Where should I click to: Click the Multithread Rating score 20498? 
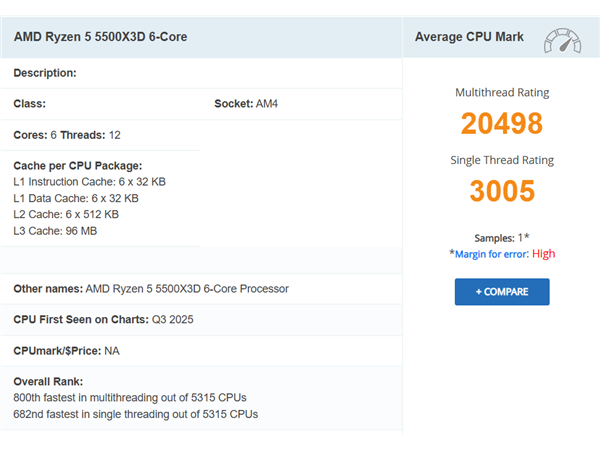[x=502, y=124]
